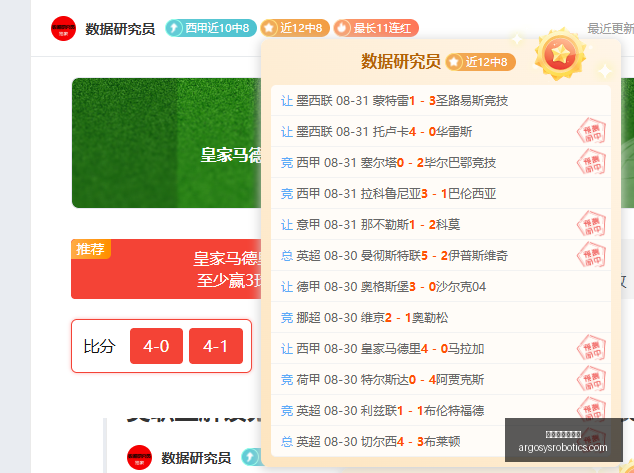Click the 近12中8 badge in the header

(x=295, y=28)
